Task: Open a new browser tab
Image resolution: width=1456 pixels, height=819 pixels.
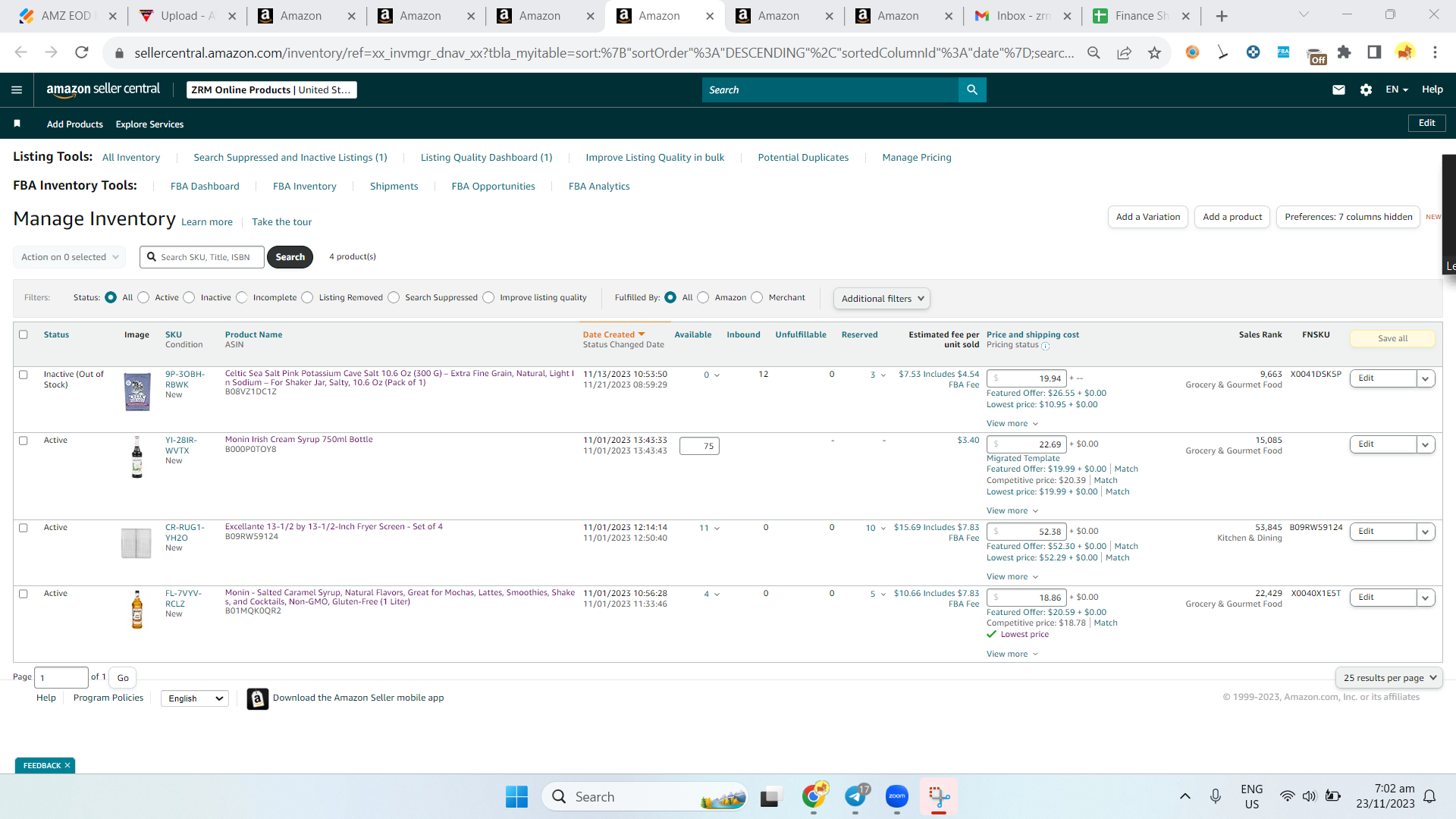Action: tap(1222, 16)
